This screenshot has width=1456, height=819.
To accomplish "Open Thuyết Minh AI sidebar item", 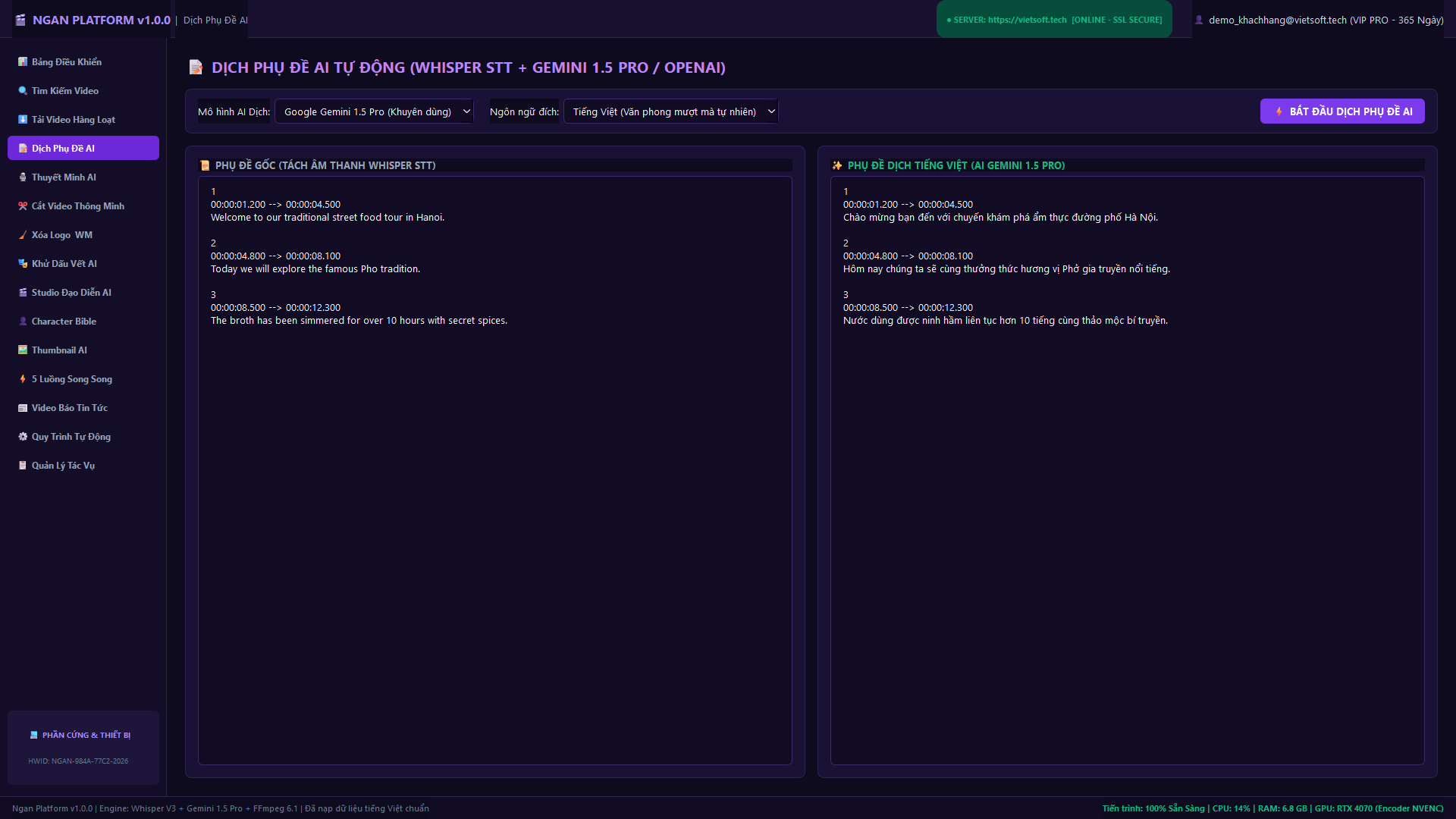I will click(x=83, y=177).
